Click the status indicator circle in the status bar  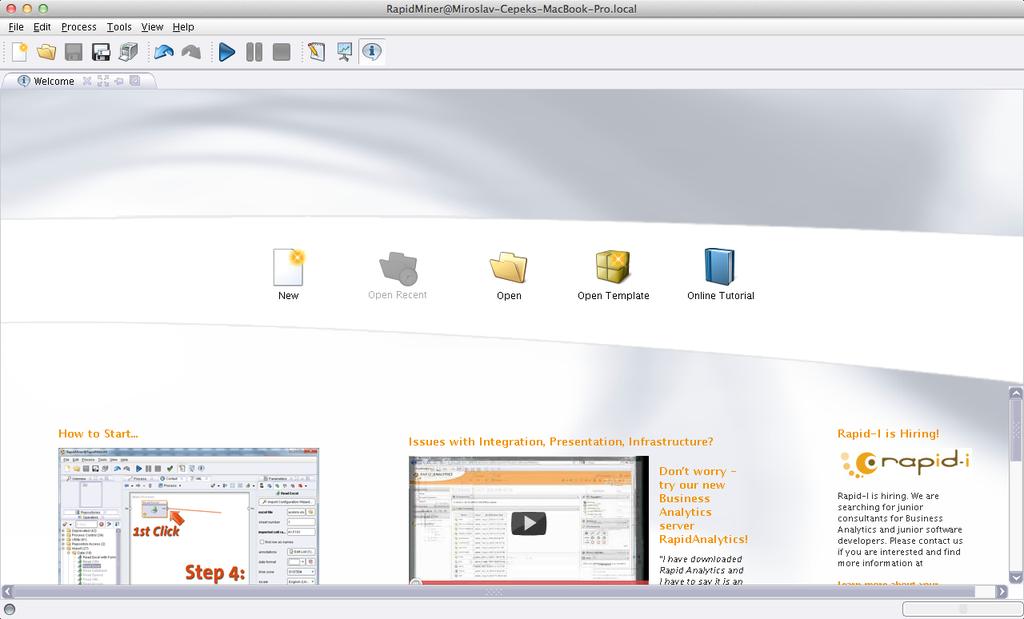9,609
